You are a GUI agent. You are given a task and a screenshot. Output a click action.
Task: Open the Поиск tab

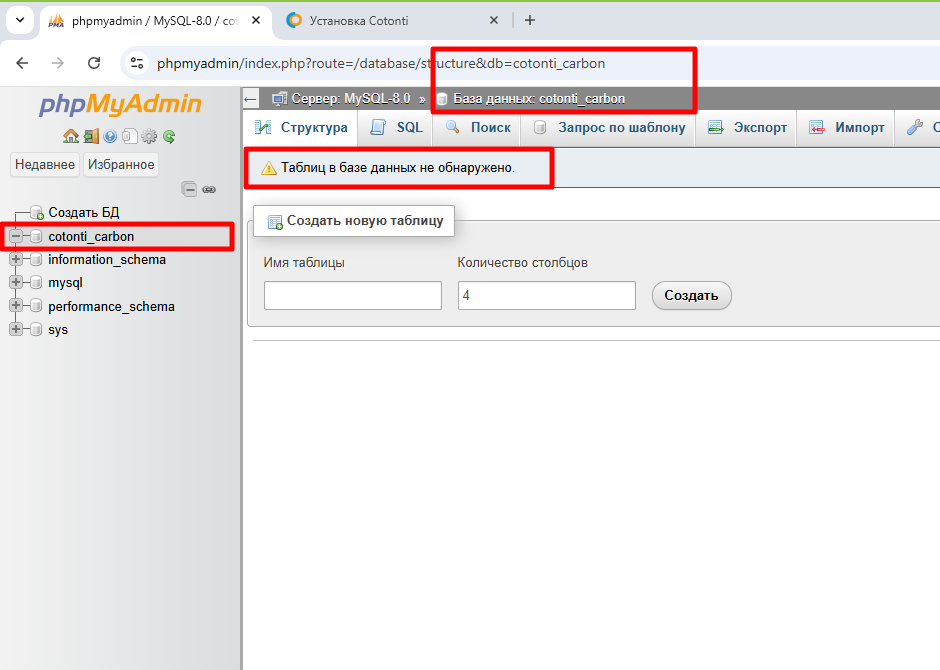(477, 128)
